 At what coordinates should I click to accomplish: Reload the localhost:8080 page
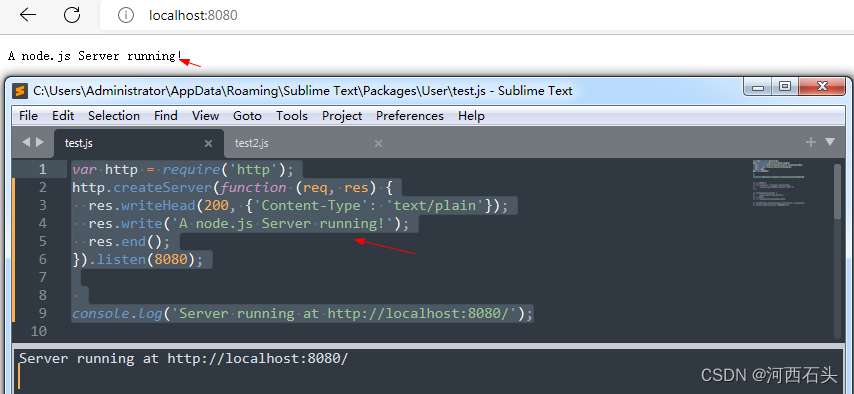pos(72,15)
